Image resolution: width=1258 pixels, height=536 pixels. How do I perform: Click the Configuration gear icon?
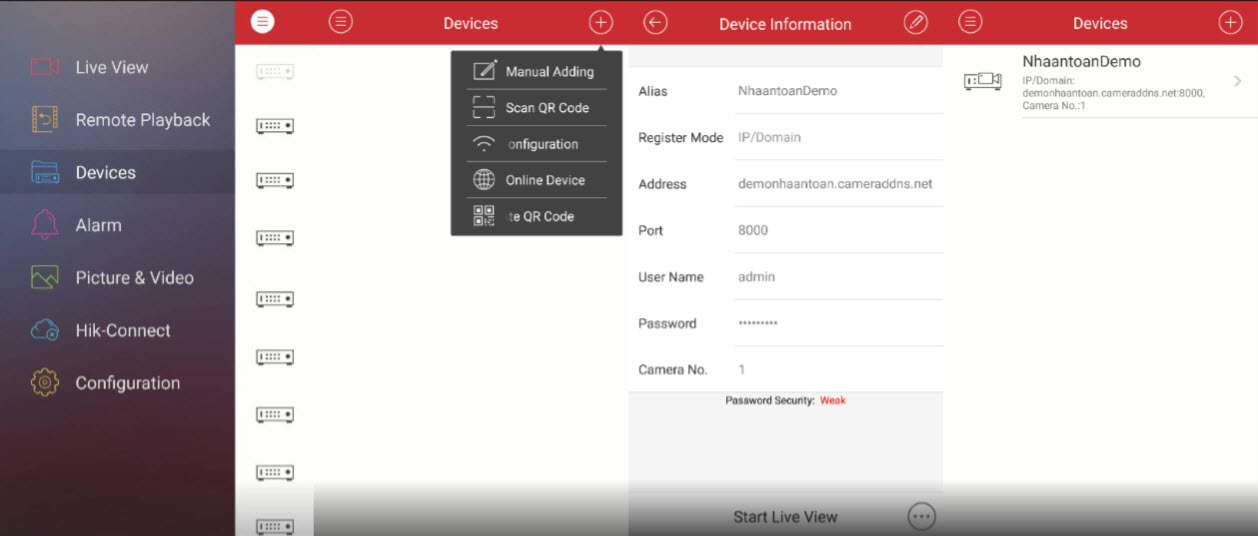(45, 383)
